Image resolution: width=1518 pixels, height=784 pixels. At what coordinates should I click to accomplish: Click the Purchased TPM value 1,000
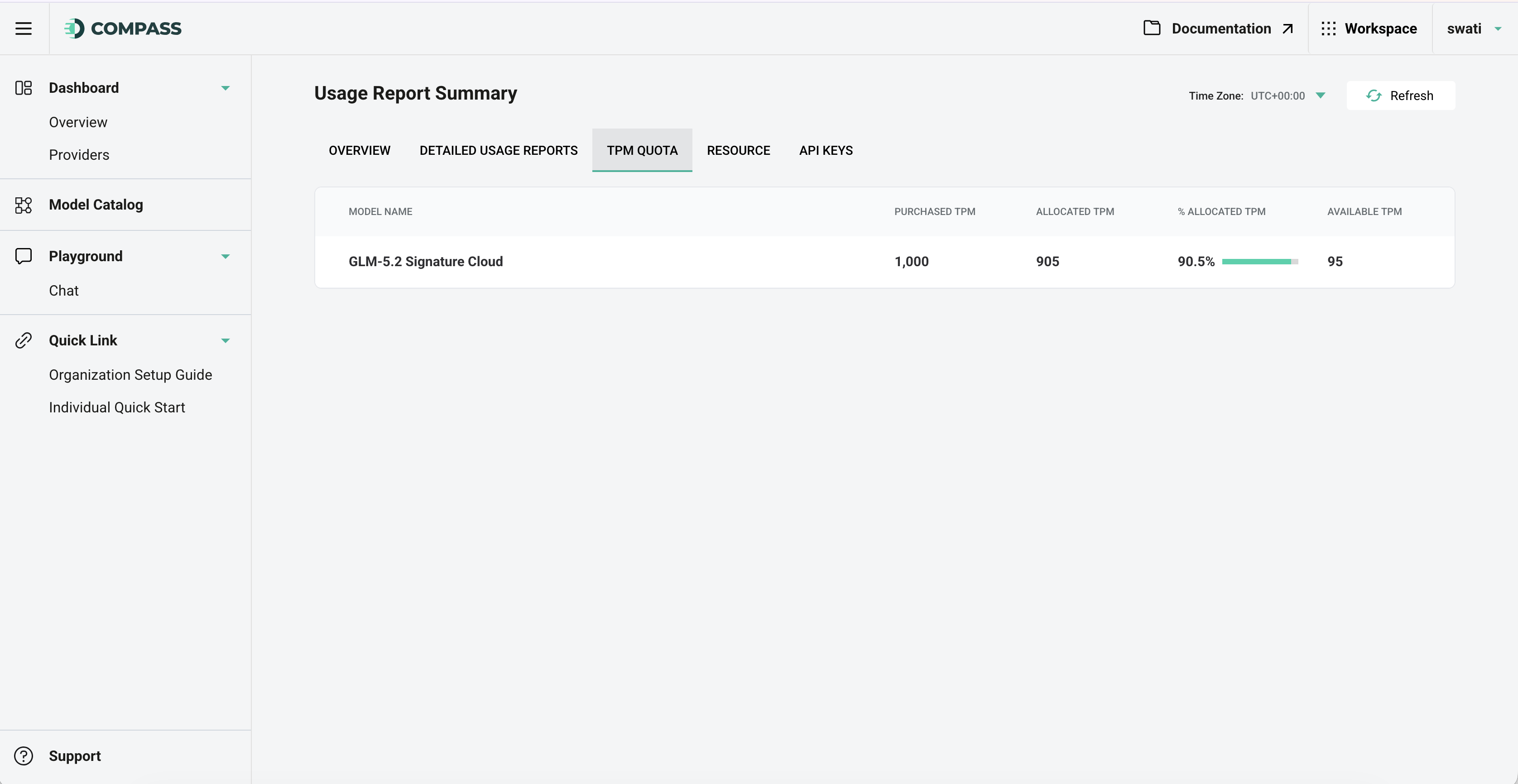[x=911, y=262]
